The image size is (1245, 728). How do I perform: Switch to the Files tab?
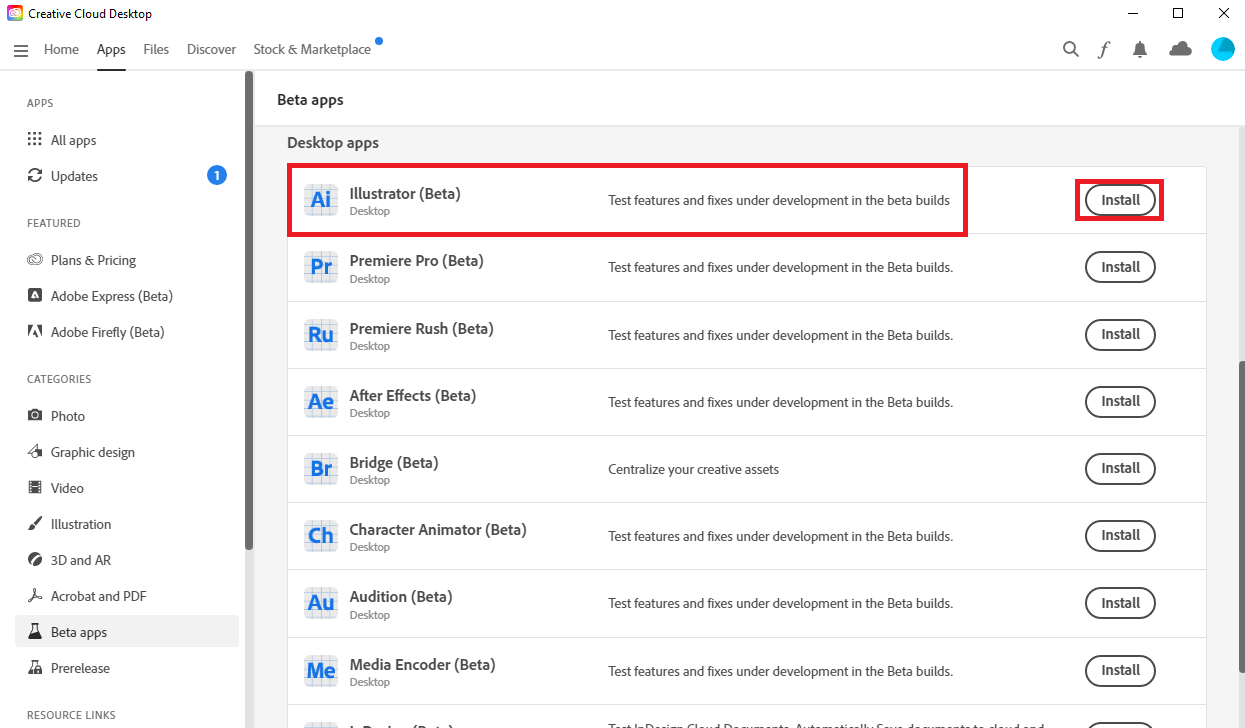(x=156, y=49)
